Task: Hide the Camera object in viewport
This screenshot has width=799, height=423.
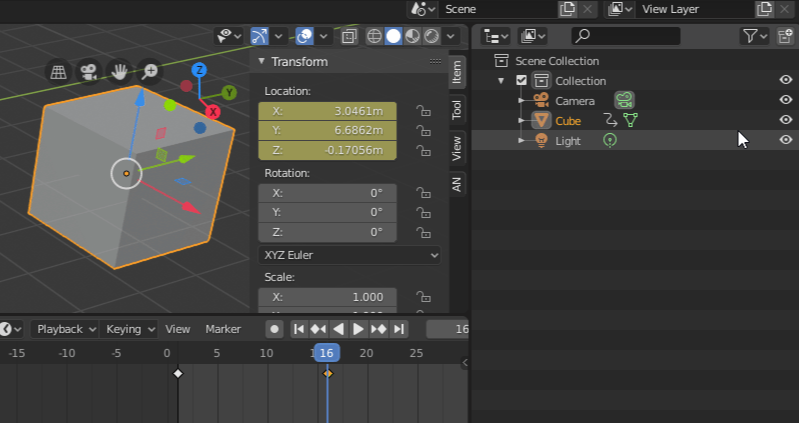Action: (x=786, y=100)
